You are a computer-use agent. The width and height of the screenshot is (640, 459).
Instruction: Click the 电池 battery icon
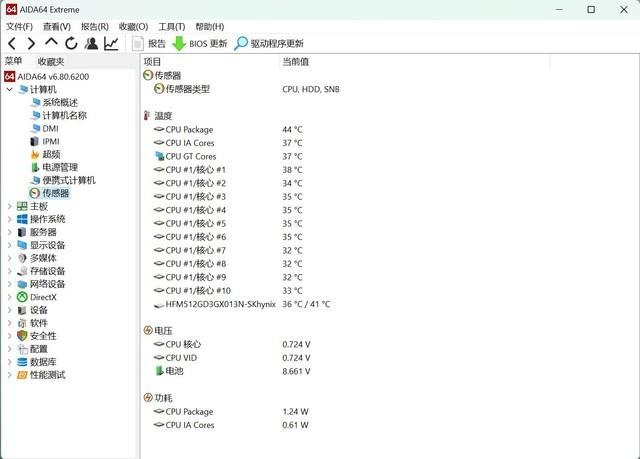point(159,371)
